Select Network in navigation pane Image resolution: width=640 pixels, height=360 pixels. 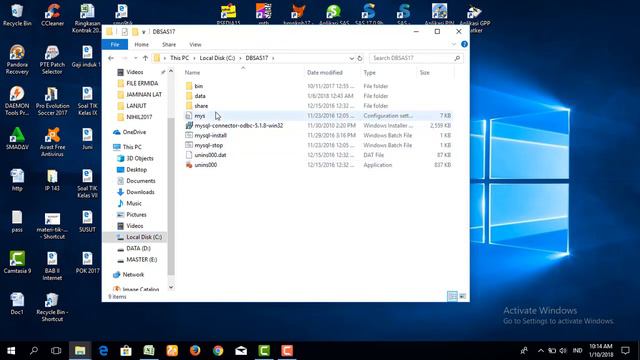(x=129, y=275)
